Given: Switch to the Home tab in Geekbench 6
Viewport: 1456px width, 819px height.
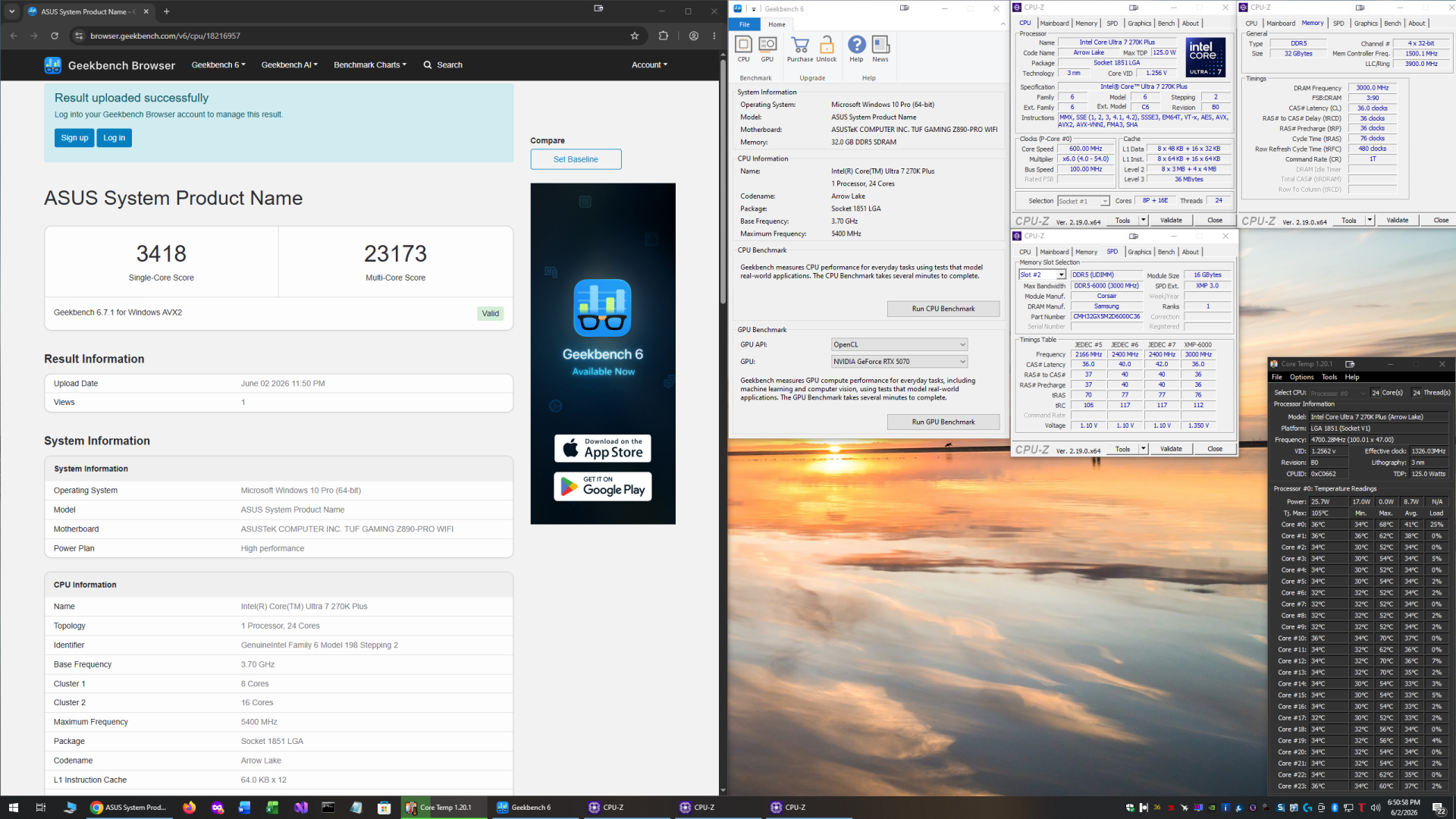Looking at the screenshot, I should click(x=777, y=24).
